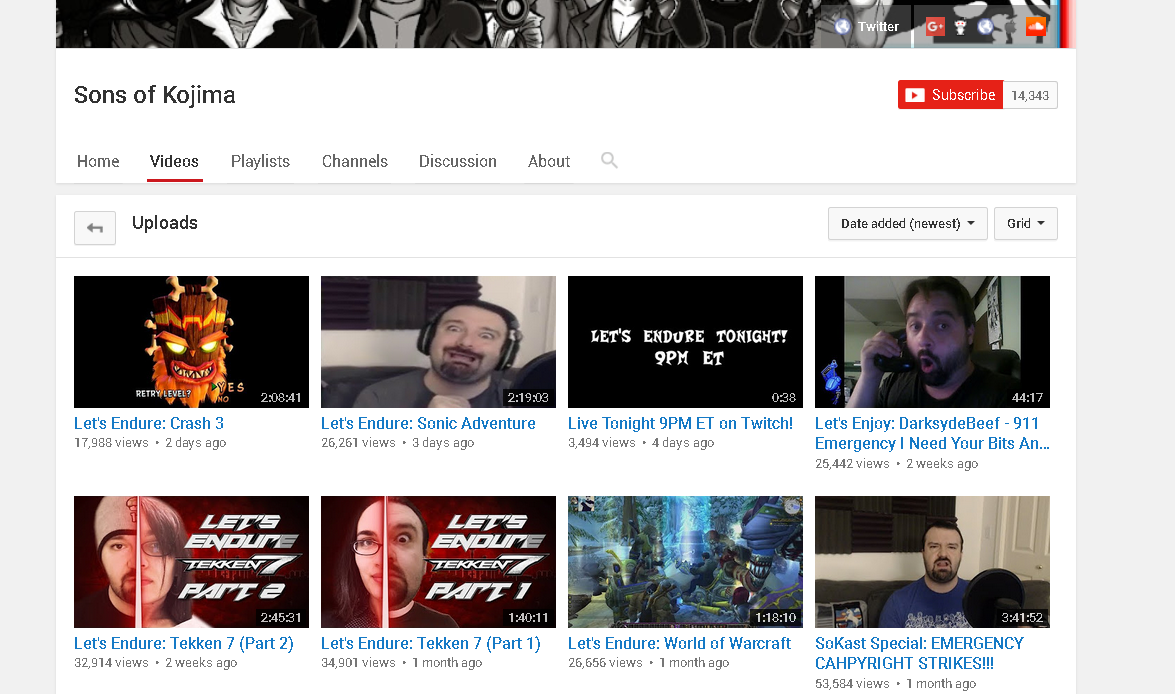Click the Uploads heading
Image resolution: width=1175 pixels, height=694 pixels.
(x=165, y=223)
